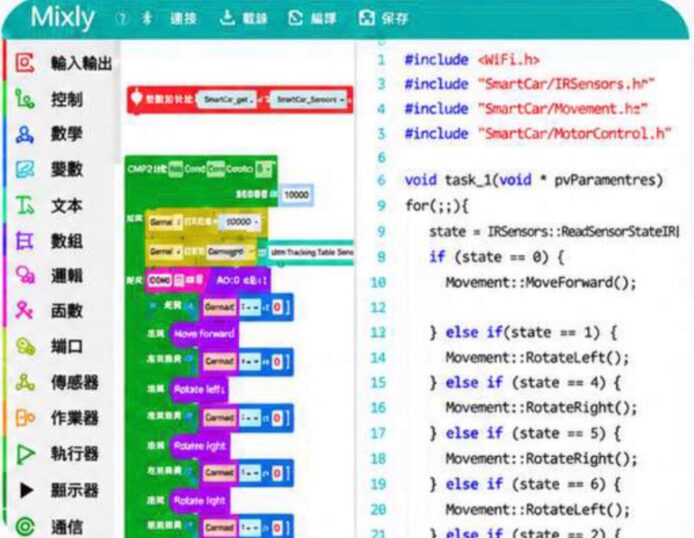This screenshot has width=694, height=538.
Task: Click the Move forward purple block
Action: pyautogui.click(x=204, y=334)
